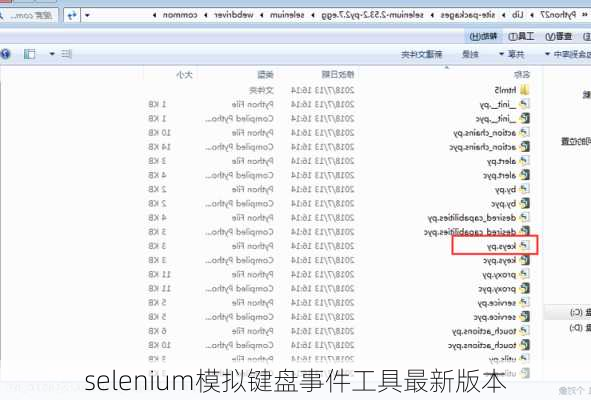The image size is (591, 400).
Task: Click the search box 搜索 com...
Action: coord(29,15)
